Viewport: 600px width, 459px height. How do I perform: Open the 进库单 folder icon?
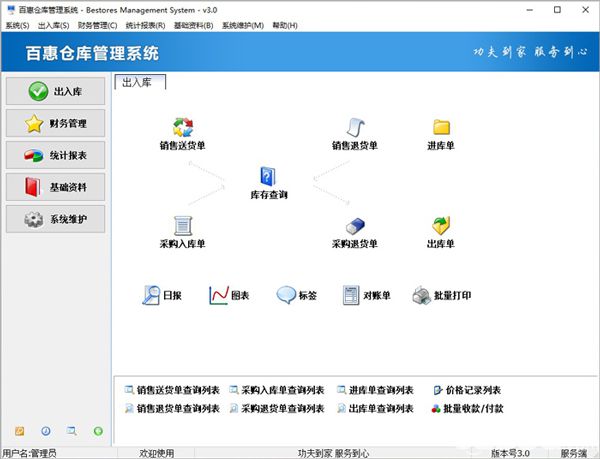click(441, 127)
